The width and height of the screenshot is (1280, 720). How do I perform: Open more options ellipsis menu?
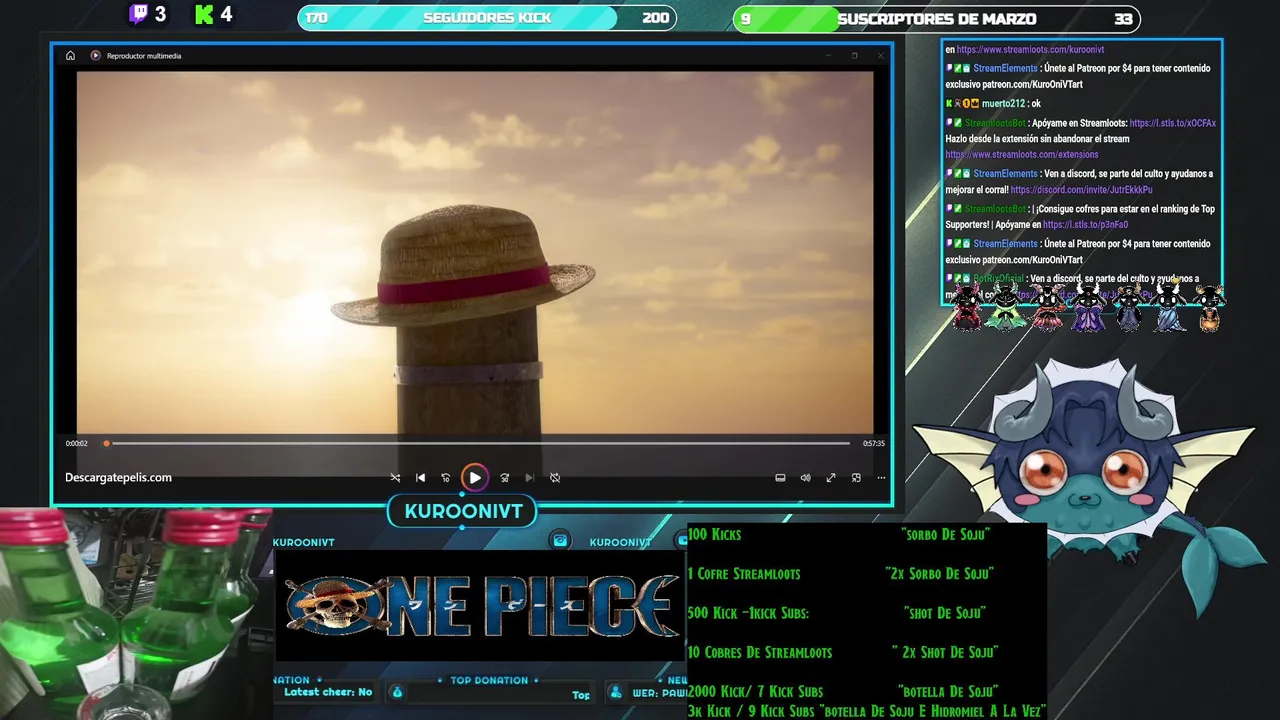click(881, 478)
